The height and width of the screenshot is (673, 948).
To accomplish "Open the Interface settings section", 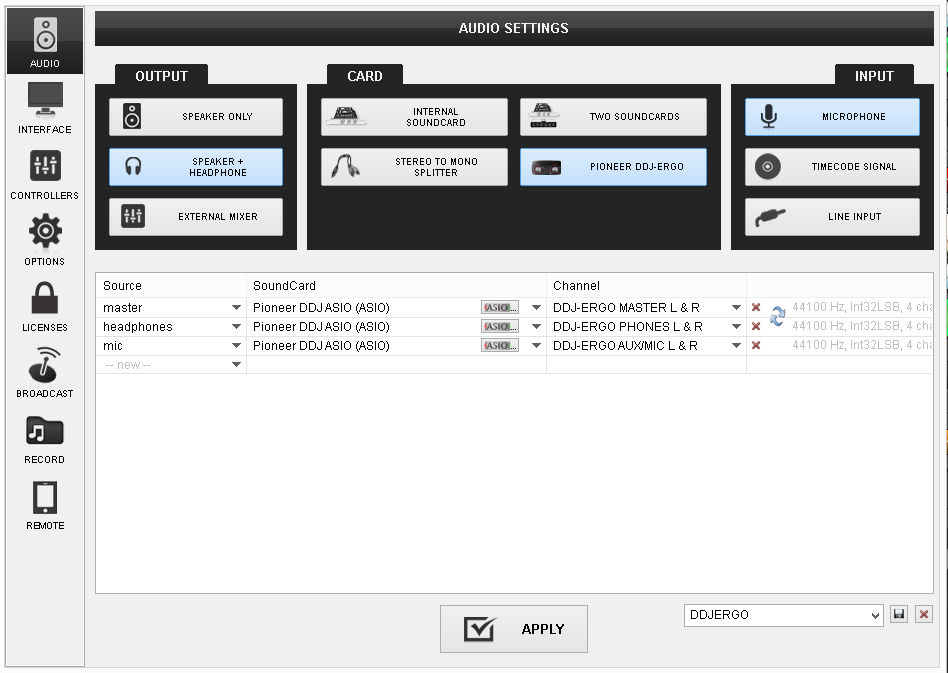I will tap(45, 108).
